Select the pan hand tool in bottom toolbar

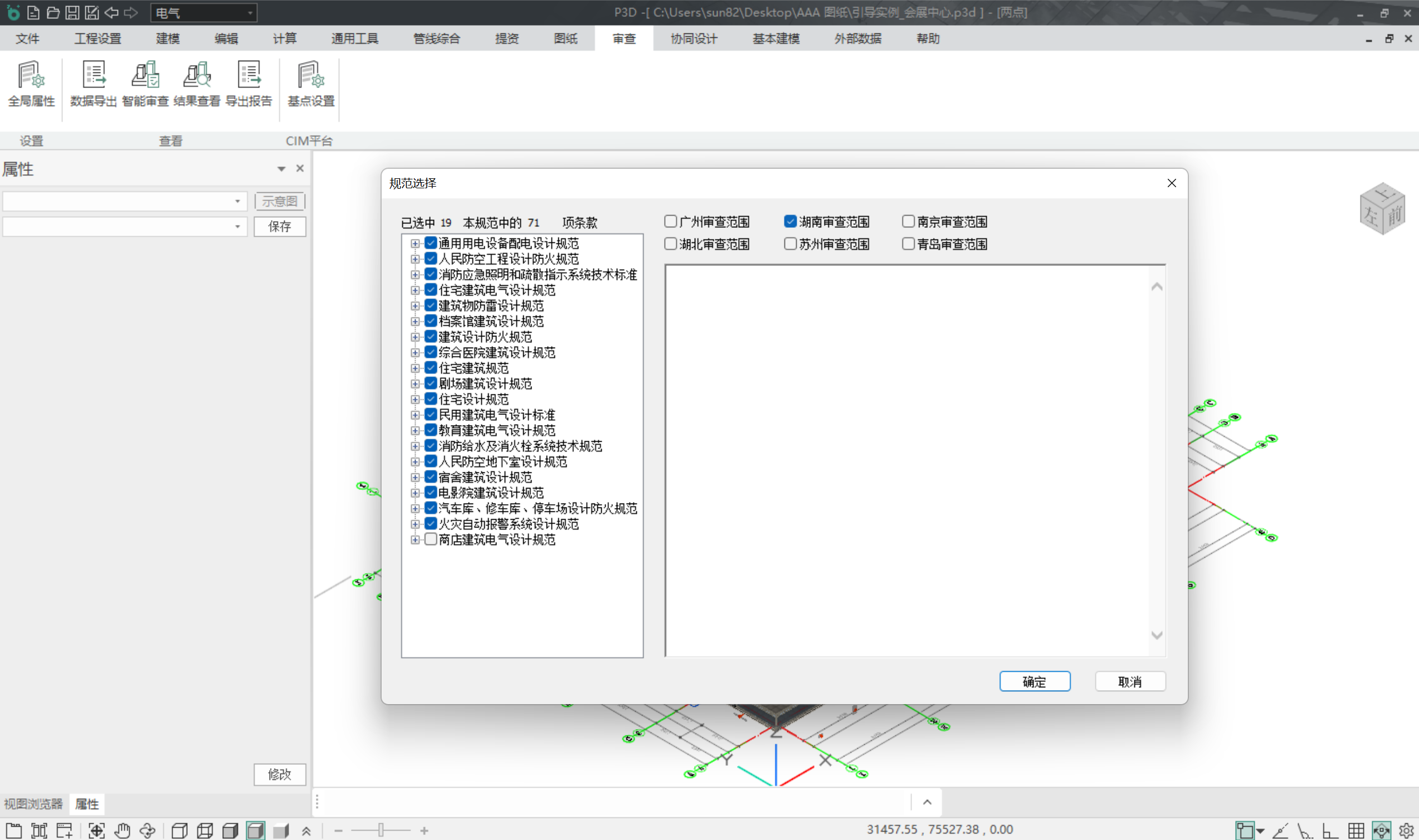click(121, 831)
